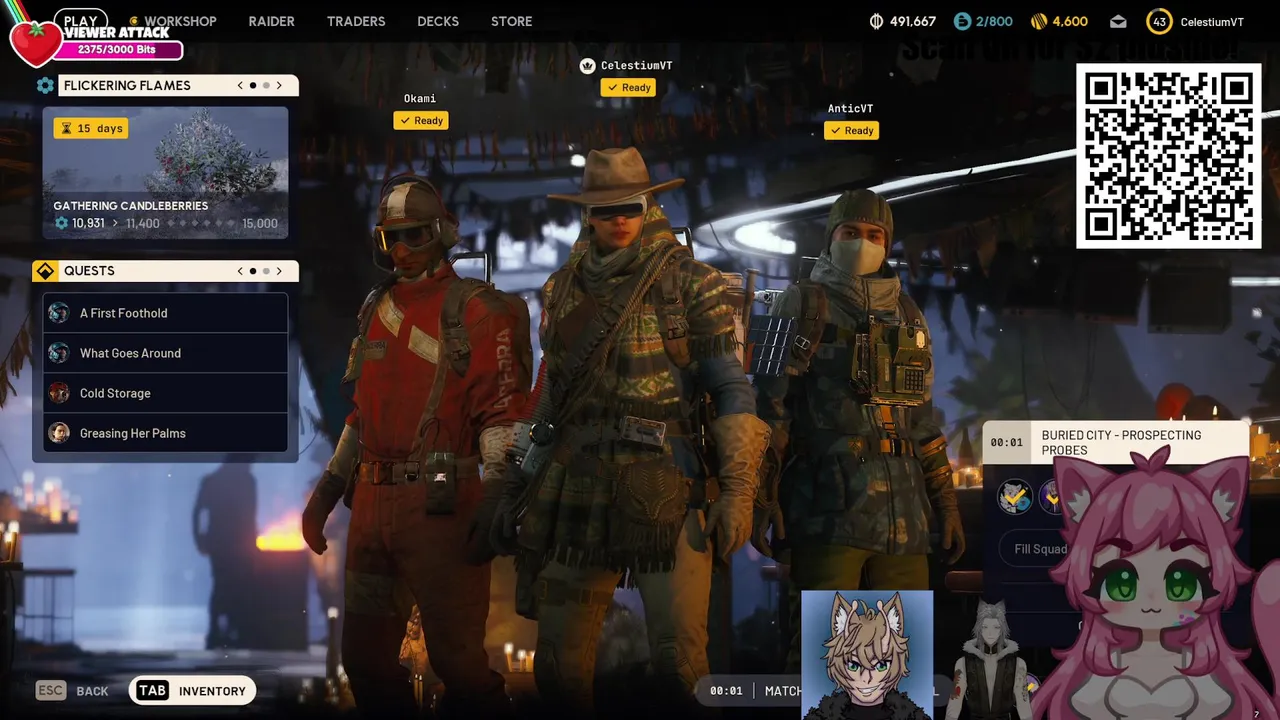Click the Buried City Prospecting Probes header
Image resolution: width=1280 pixels, height=720 pixels.
coord(1115,443)
